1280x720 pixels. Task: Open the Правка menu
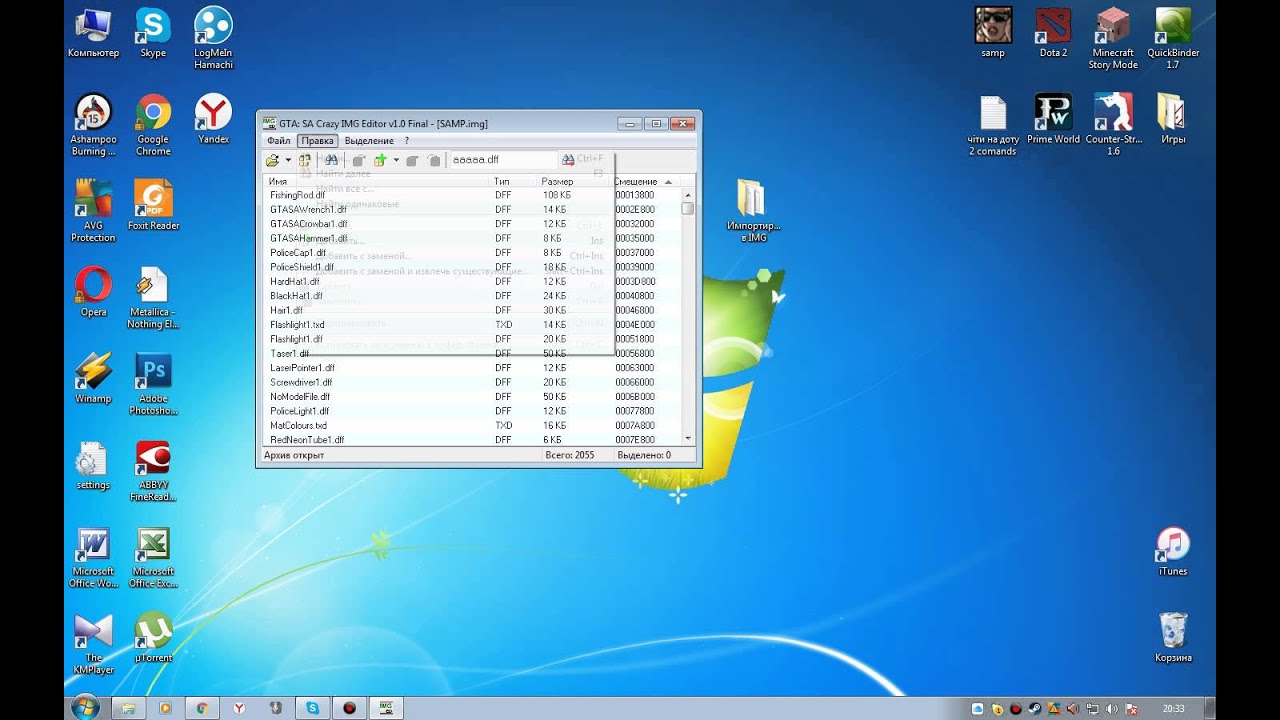317,141
